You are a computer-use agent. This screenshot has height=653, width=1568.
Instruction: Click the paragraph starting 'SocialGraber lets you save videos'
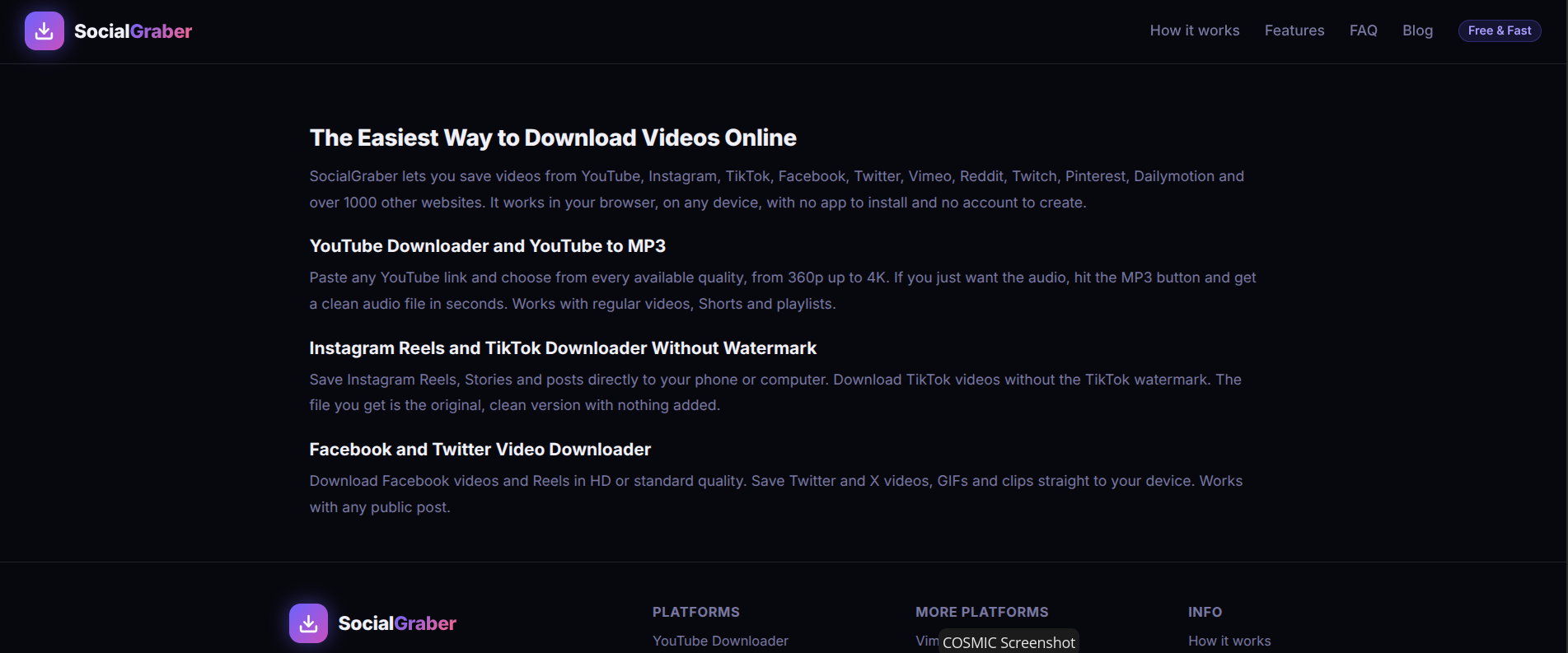777,189
